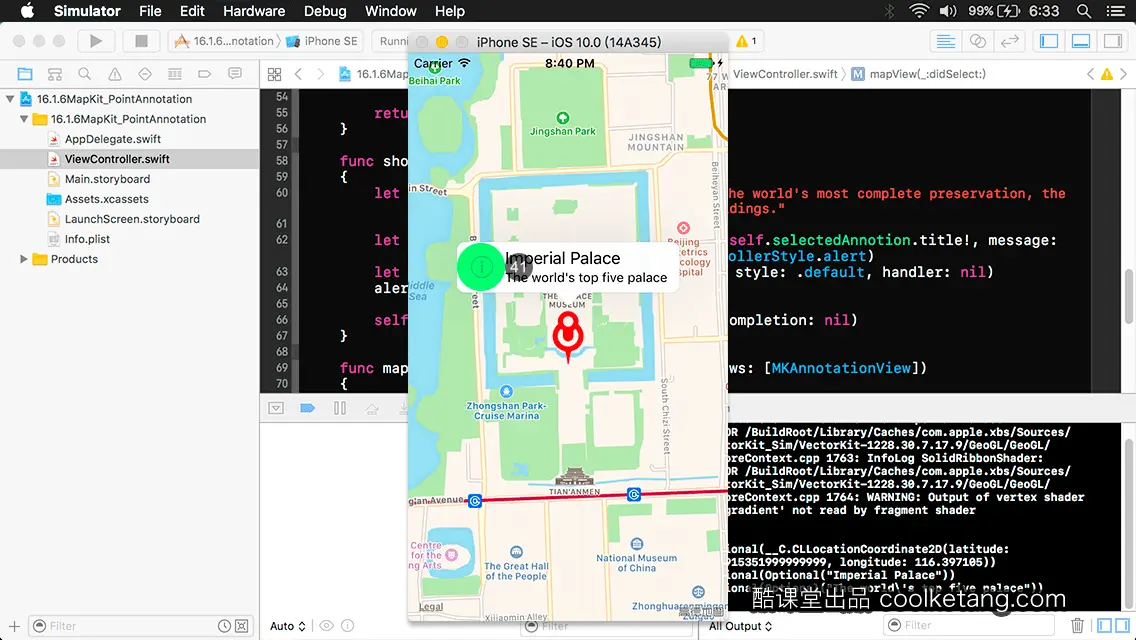Open the Auto variables scope dropdown
This screenshot has height=640, width=1136.
(288, 626)
